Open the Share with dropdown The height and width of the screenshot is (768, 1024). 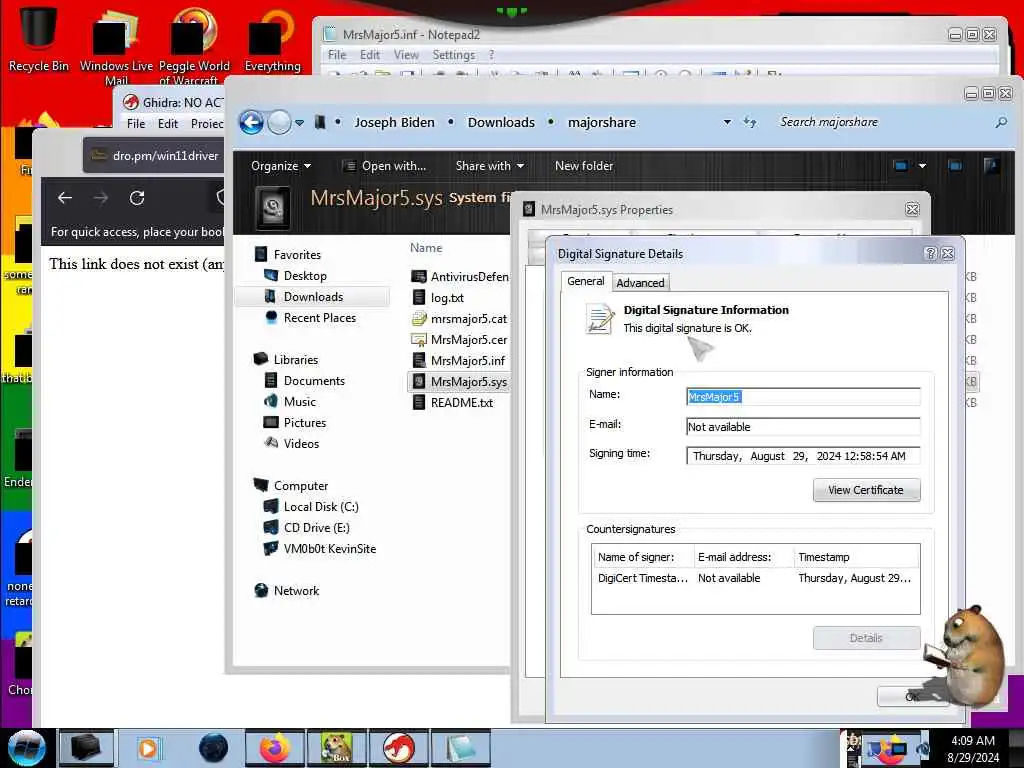click(490, 166)
